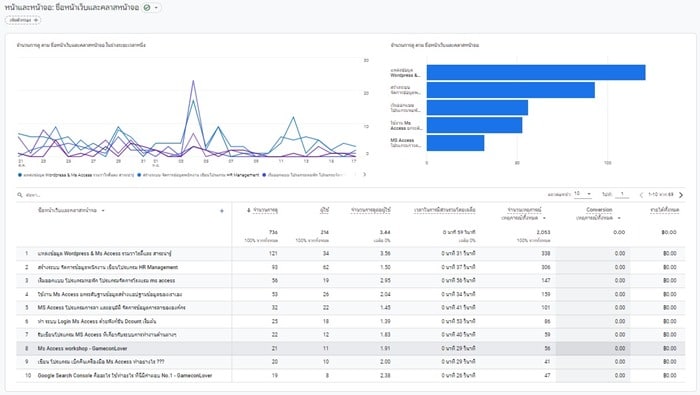Toggle the third dark purple legend series dot
Image resolution: width=700 pixels, height=395 pixels.
pyautogui.click(x=264, y=175)
